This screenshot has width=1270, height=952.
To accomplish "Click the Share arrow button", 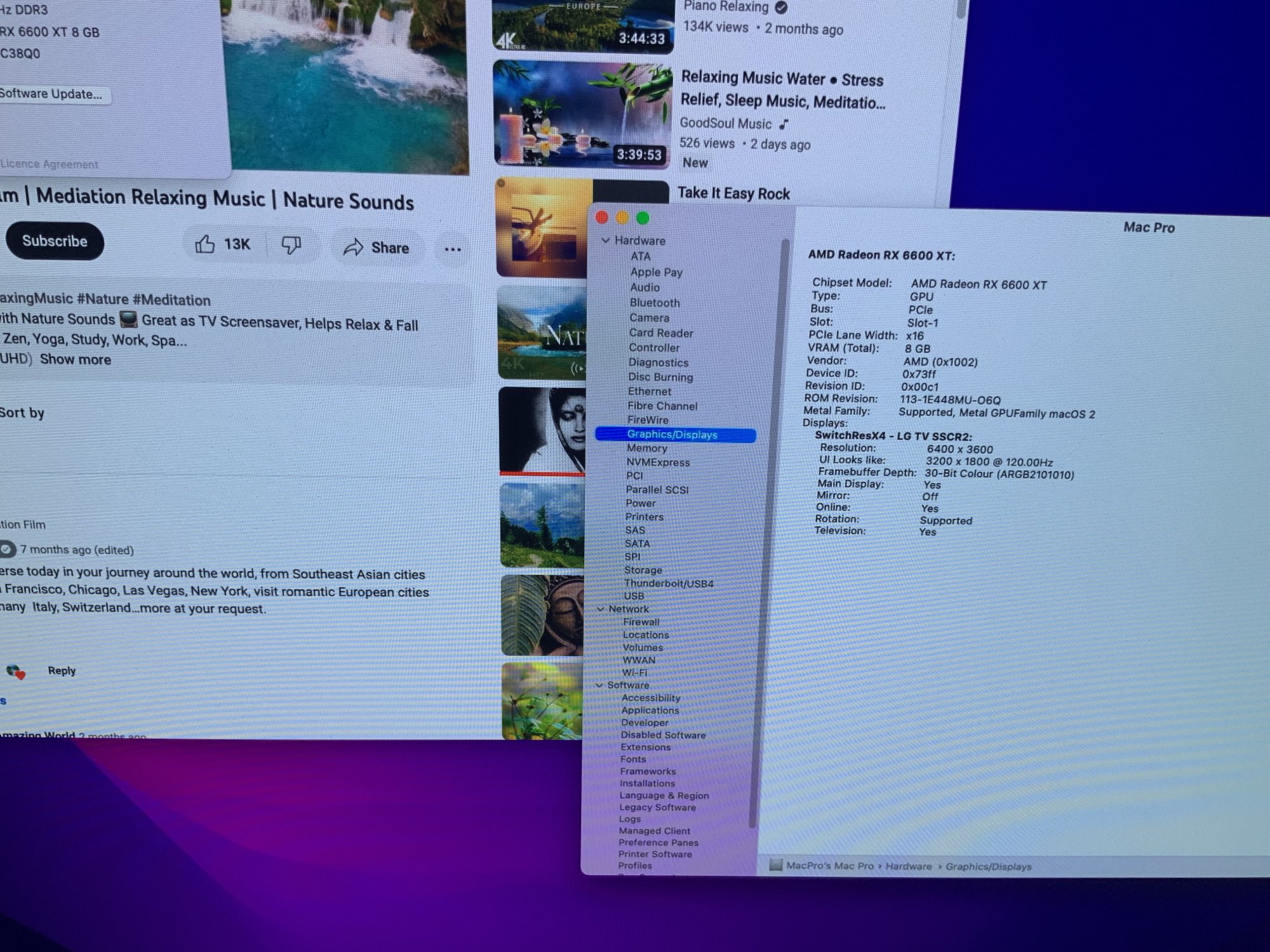I will [x=377, y=248].
